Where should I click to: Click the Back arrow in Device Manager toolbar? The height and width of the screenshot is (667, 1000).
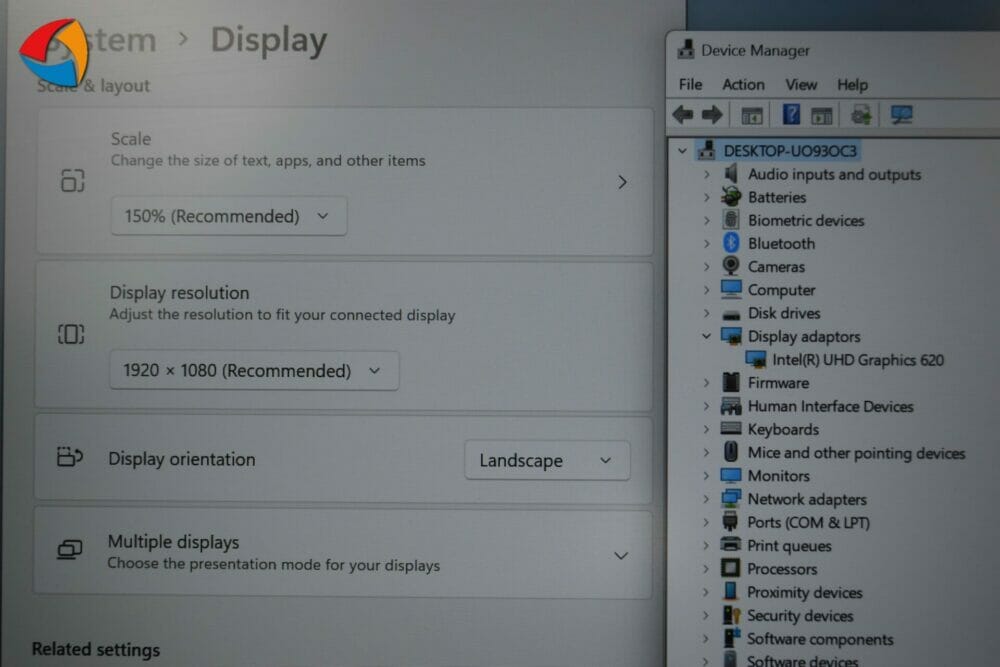coord(682,115)
